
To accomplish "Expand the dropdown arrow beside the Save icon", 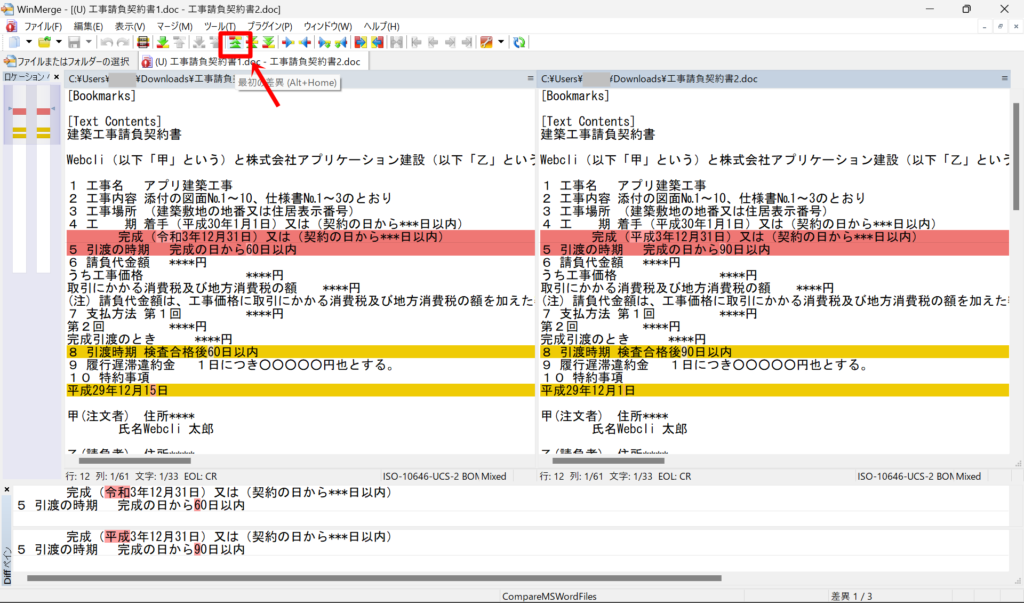I will 88,42.
